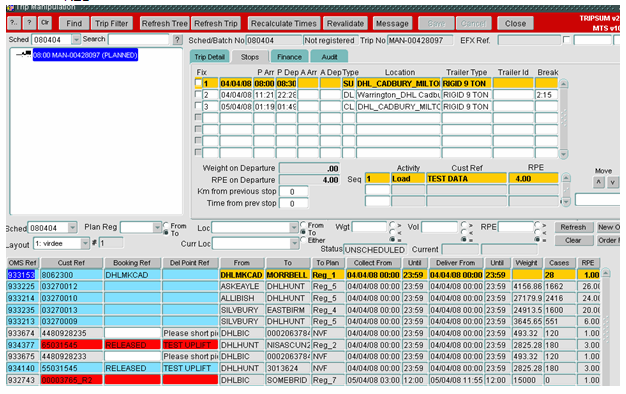The image size is (626, 394).
Task: Switch to the Stops tab
Action: click(250, 57)
